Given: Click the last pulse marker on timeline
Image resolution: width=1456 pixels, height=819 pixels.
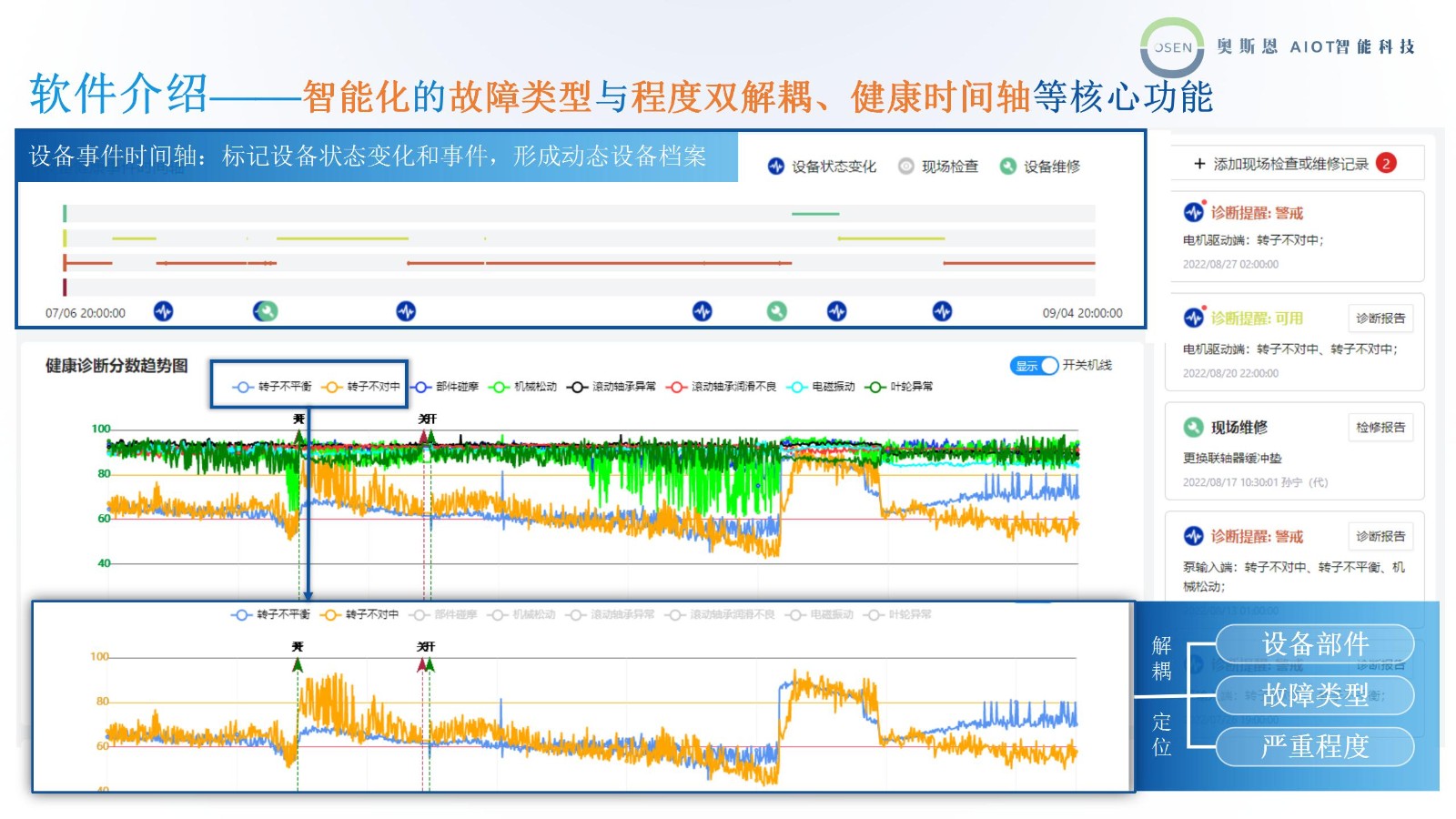Looking at the screenshot, I should pos(942,311).
